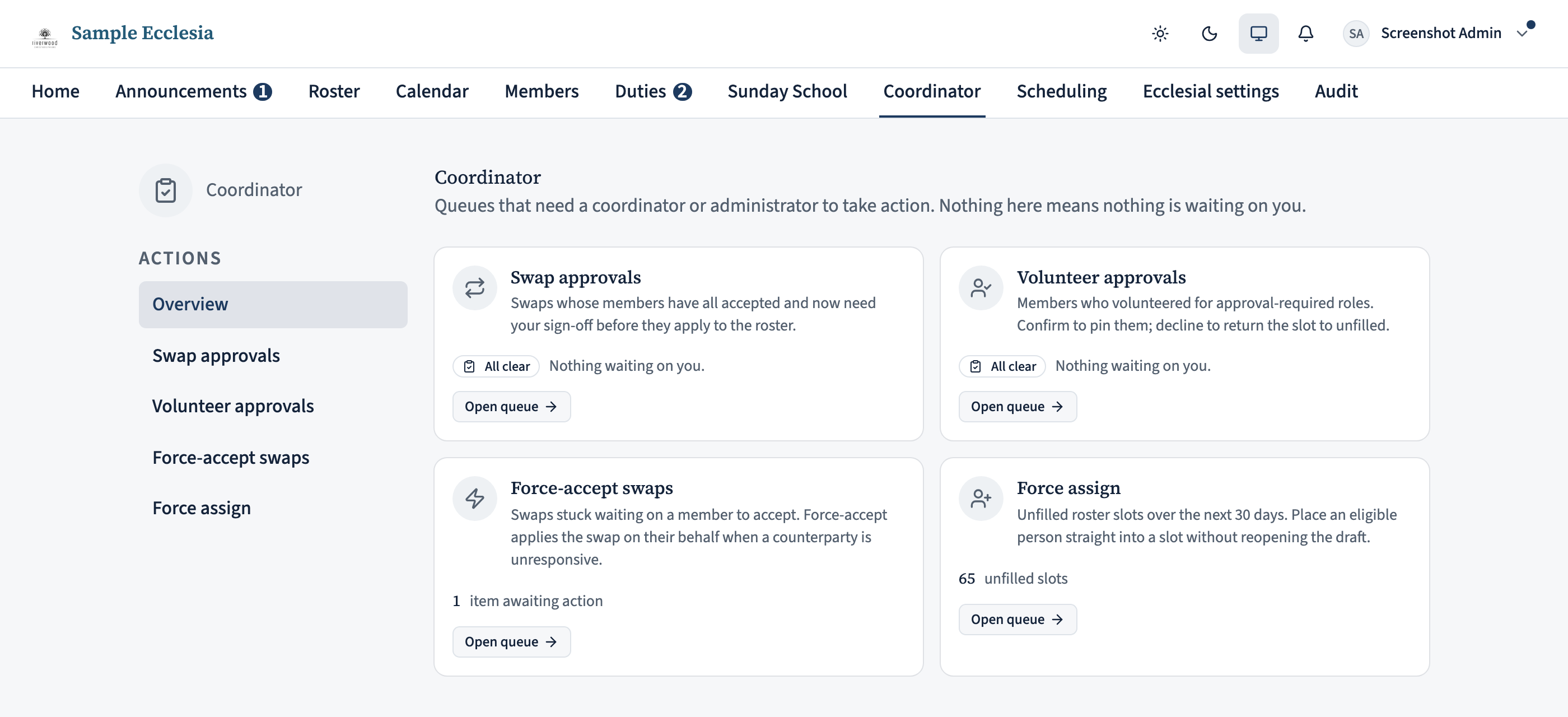Select Force assign in the Actions sidebar
The height and width of the screenshot is (717, 1568).
[x=273, y=508]
